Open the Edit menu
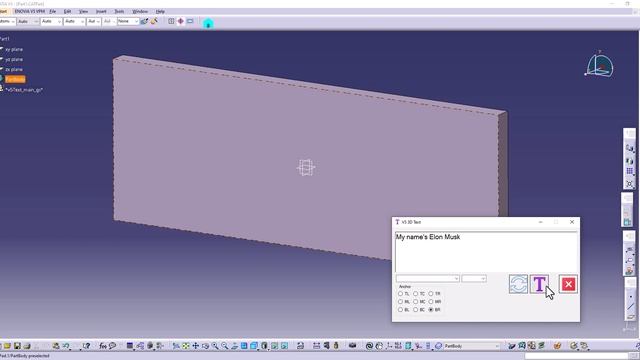 tap(67, 11)
